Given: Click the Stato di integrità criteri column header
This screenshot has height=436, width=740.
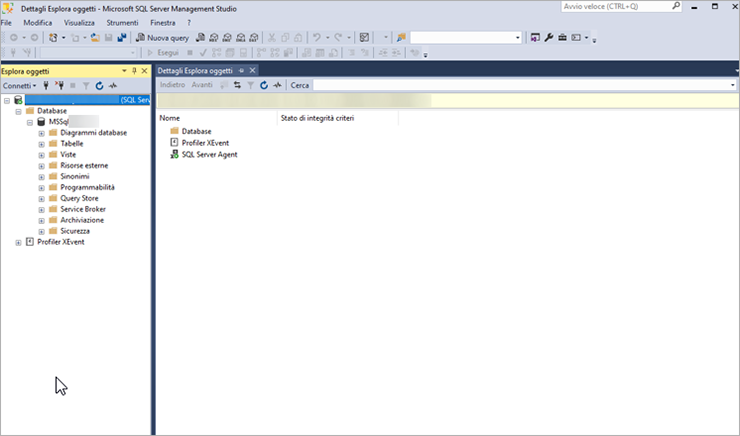Looking at the screenshot, I should (338, 118).
